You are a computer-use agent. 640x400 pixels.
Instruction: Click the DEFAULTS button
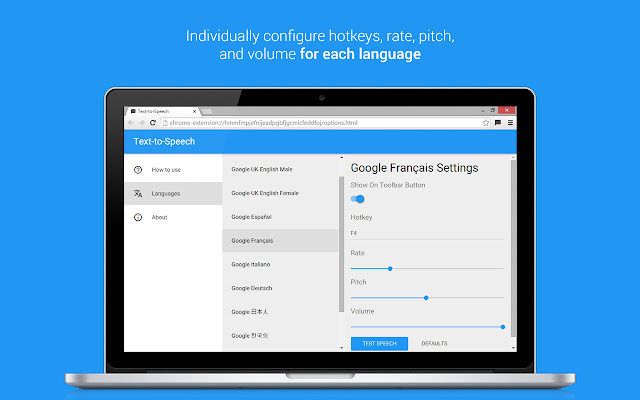point(434,344)
